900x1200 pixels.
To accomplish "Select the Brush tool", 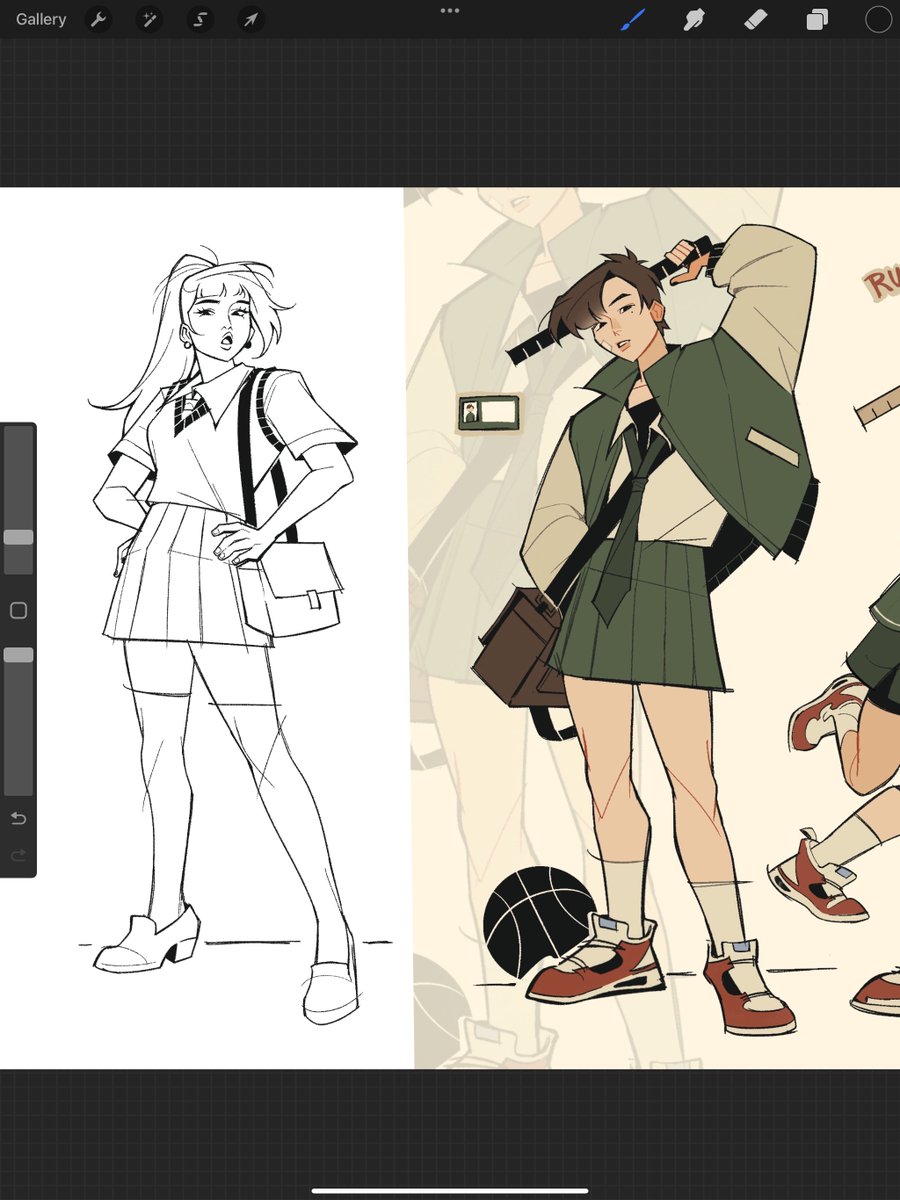I will [x=633, y=19].
